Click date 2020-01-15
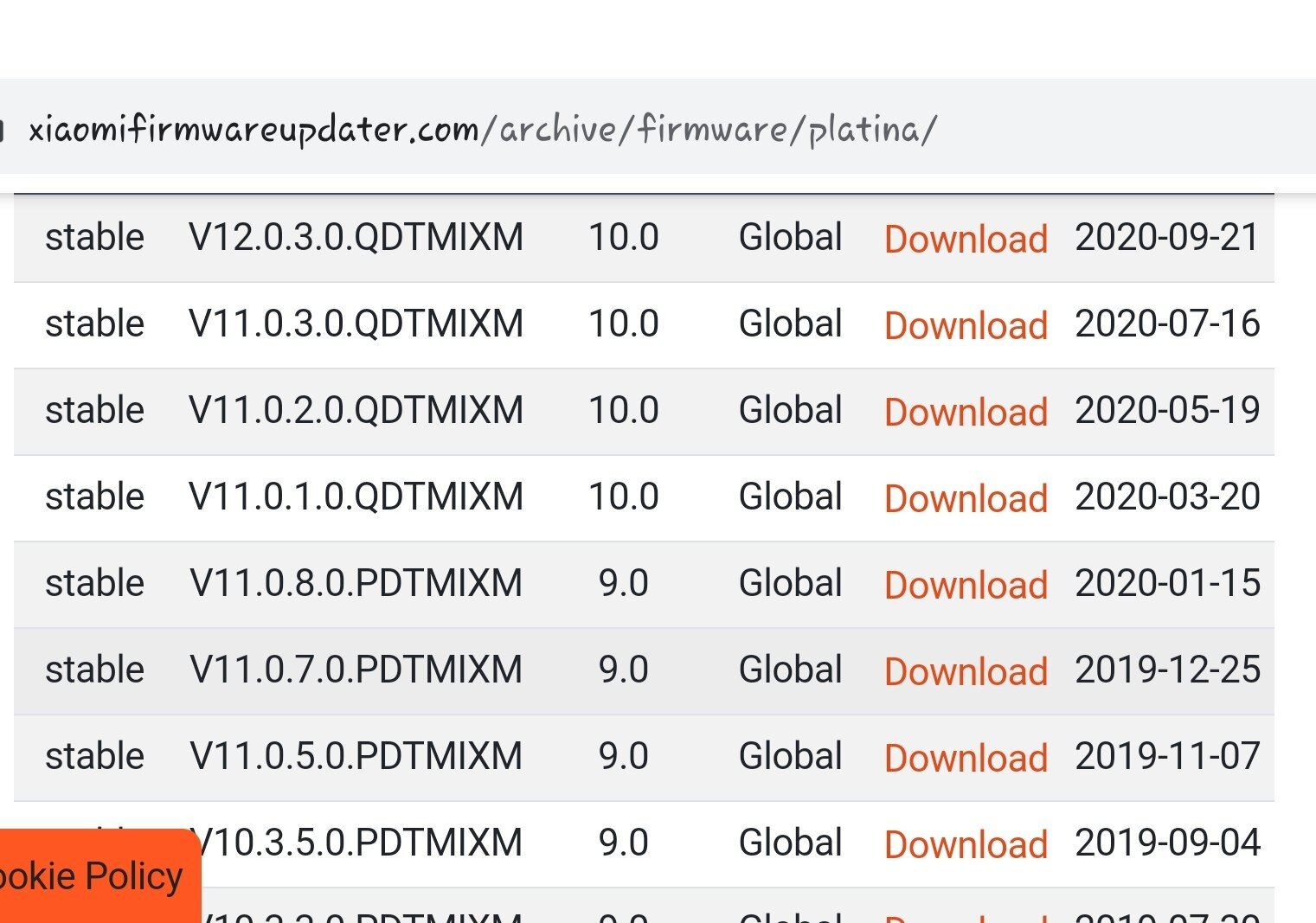The image size is (1316, 923). [x=1167, y=583]
